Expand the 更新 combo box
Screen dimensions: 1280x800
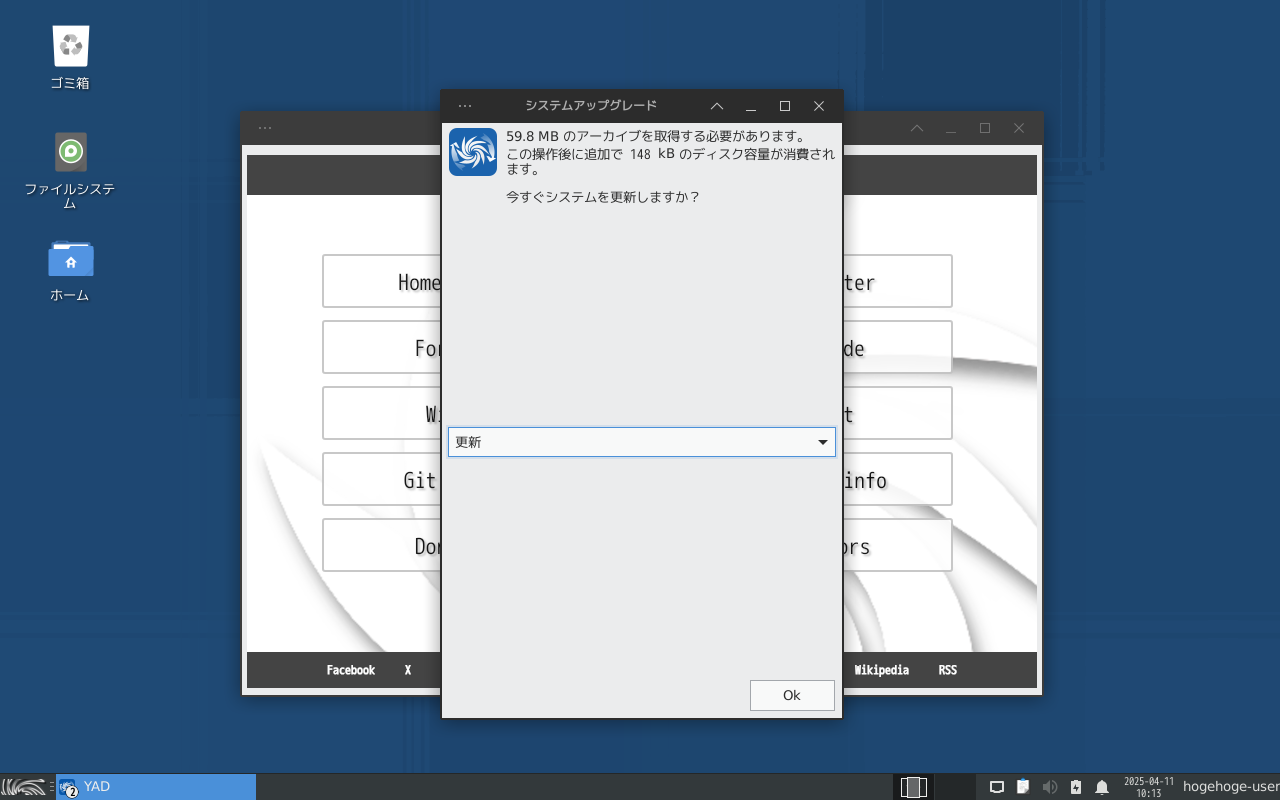point(642,442)
